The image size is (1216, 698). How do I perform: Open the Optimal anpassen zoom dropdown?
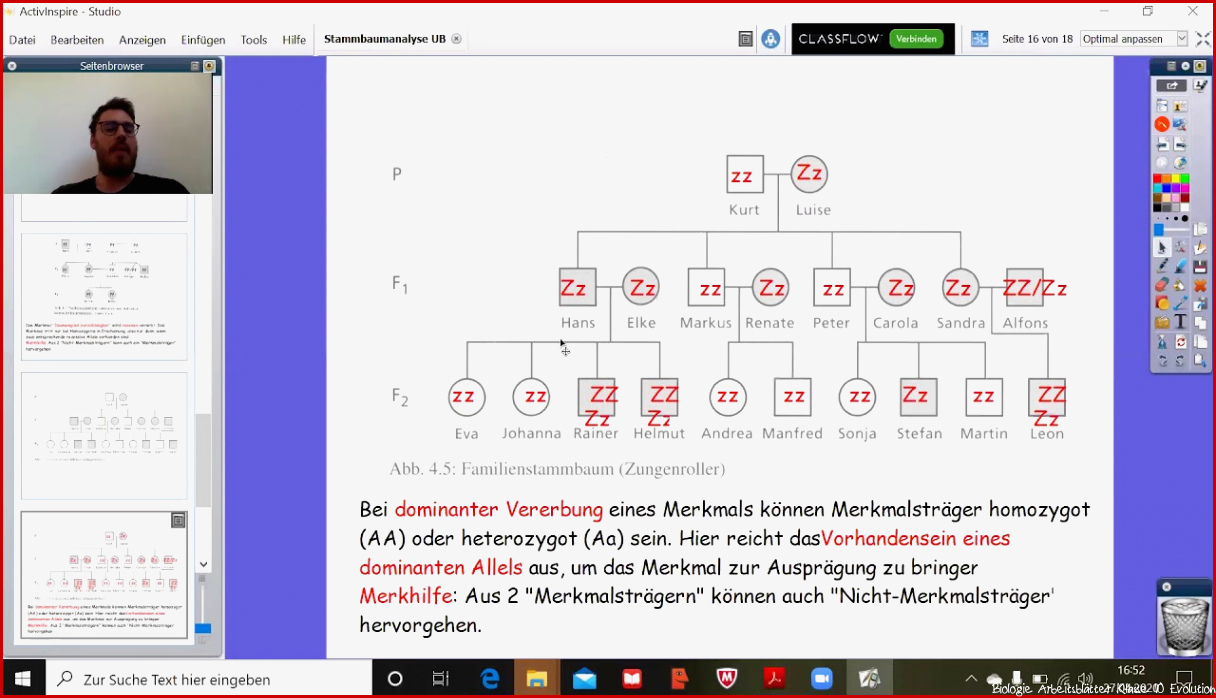pyautogui.click(x=1134, y=39)
